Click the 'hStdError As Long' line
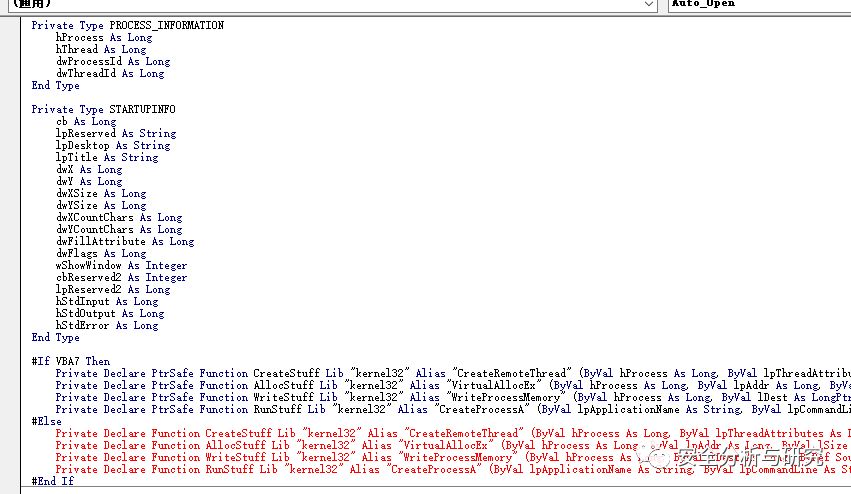This screenshot has height=494, width=851. pos(107,325)
